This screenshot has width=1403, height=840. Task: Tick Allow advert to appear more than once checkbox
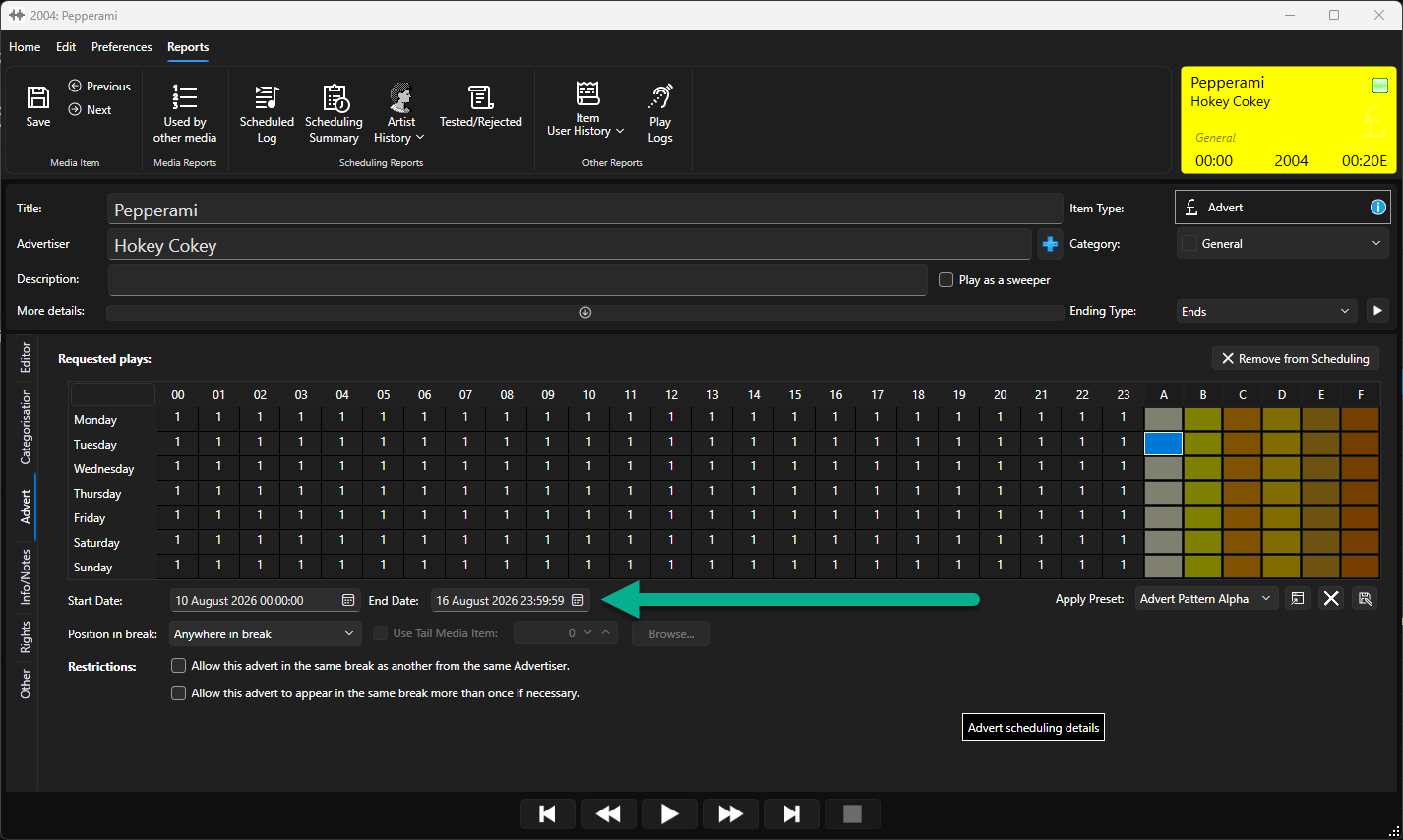click(179, 693)
